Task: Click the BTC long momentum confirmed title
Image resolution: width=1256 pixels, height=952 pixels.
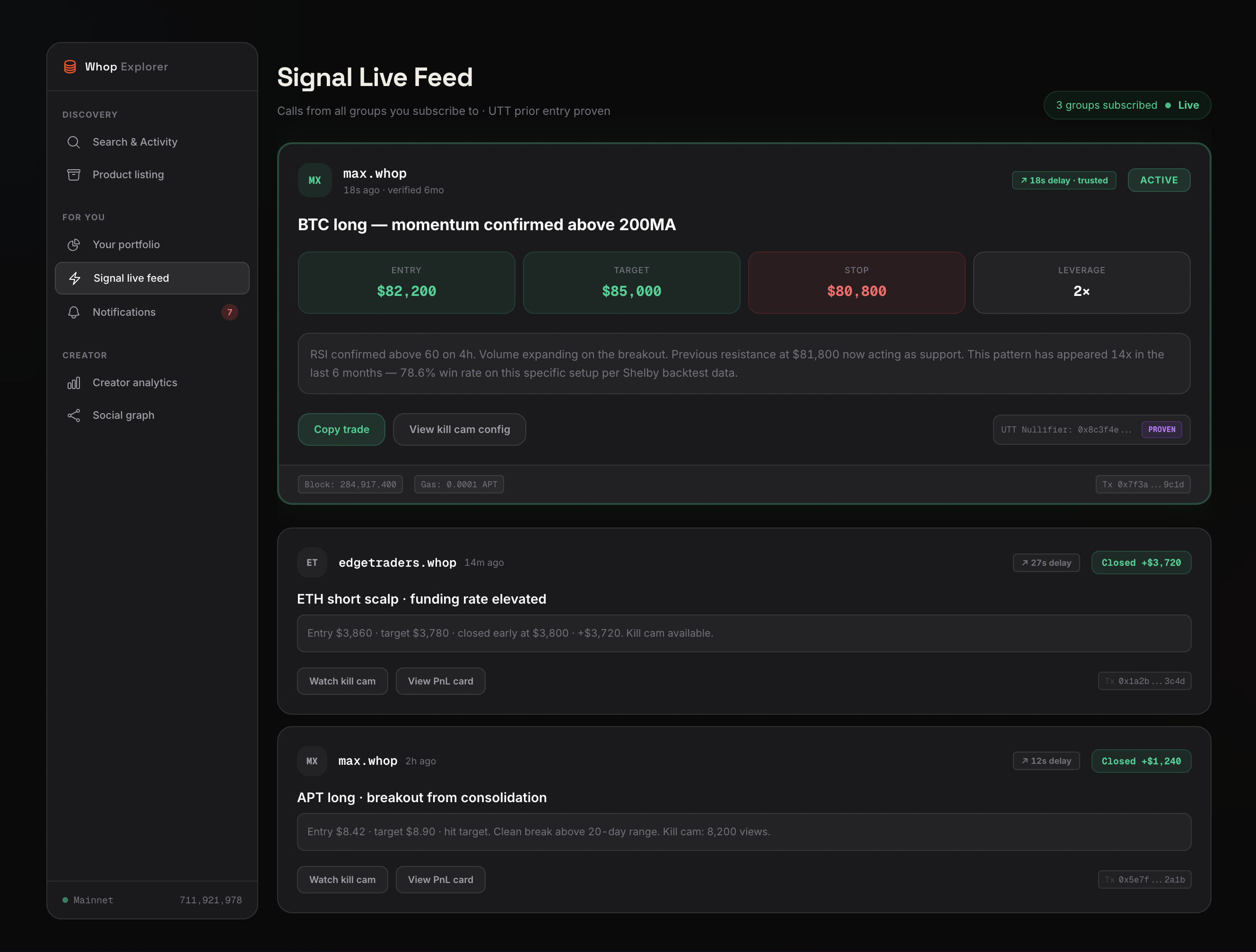Action: [487, 225]
